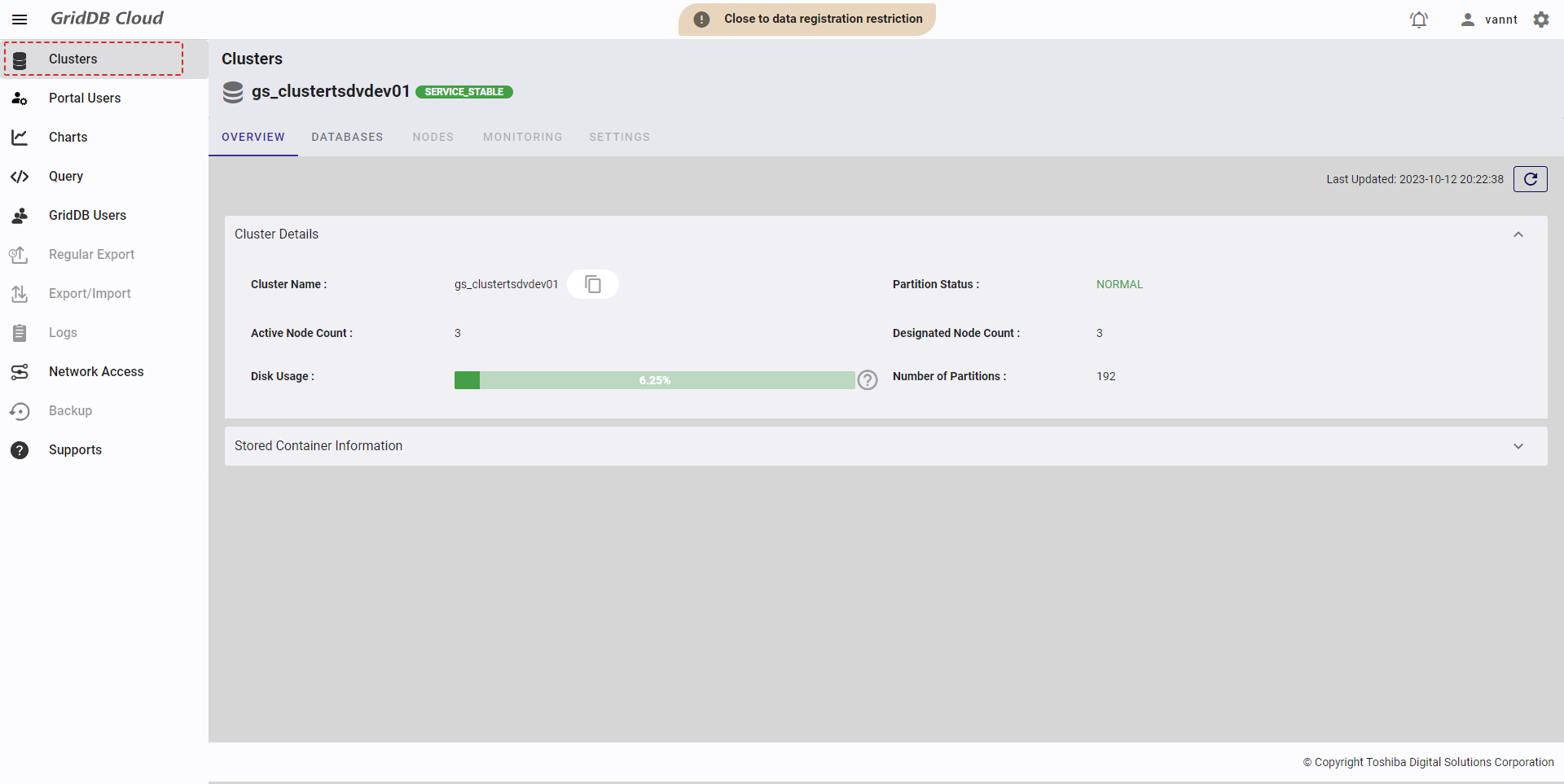Click the Query code brackets icon
Image resolution: width=1564 pixels, height=784 pixels.
(20, 177)
